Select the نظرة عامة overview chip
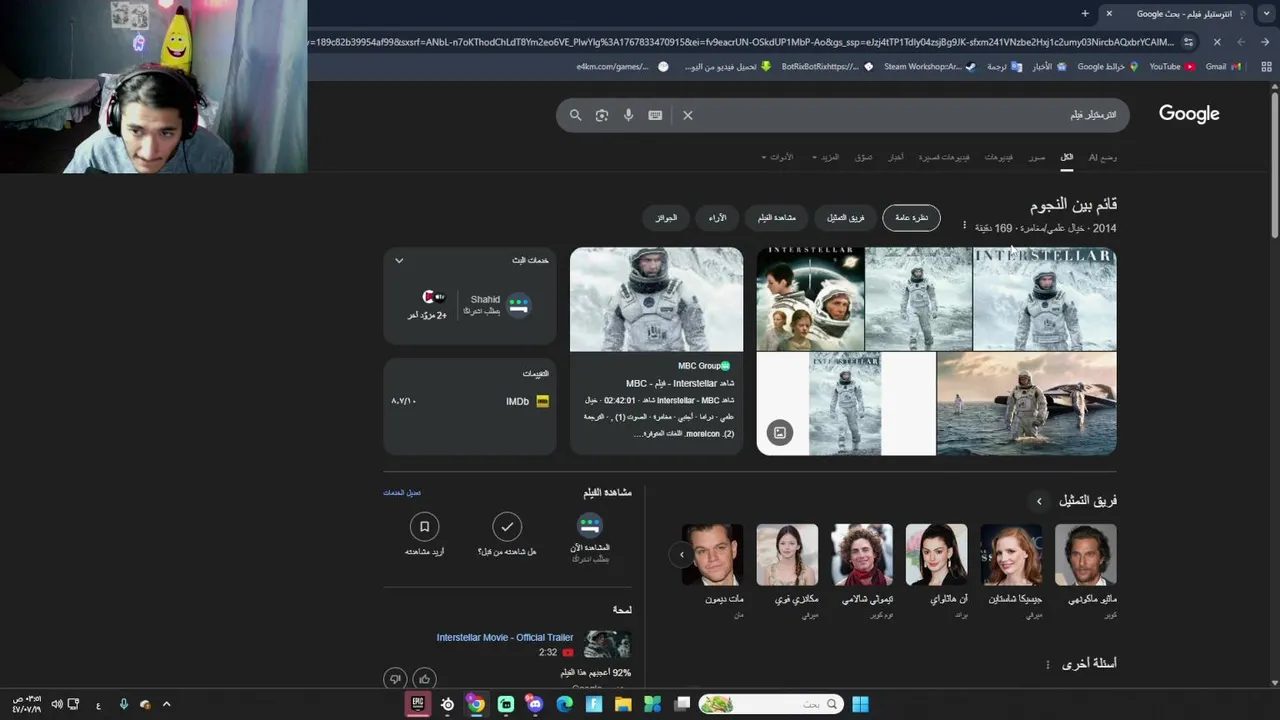The height and width of the screenshot is (720, 1280). 911,217
